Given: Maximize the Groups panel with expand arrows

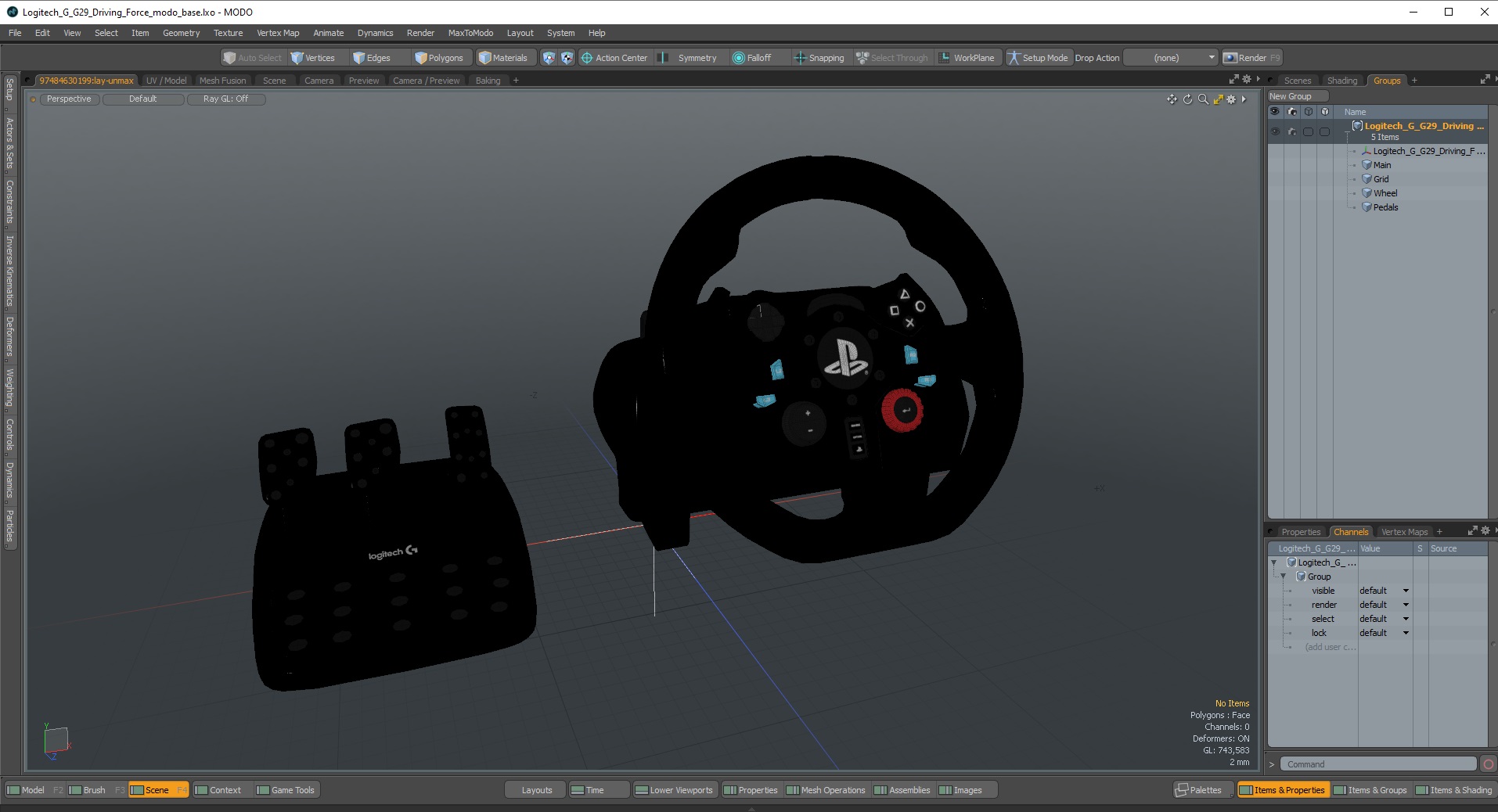Looking at the screenshot, I should (1485, 80).
